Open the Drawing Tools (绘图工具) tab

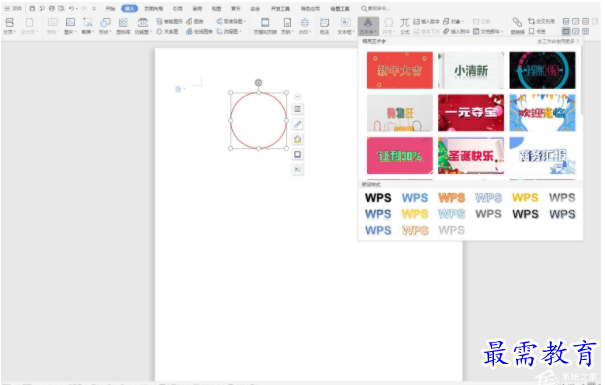[x=340, y=8]
